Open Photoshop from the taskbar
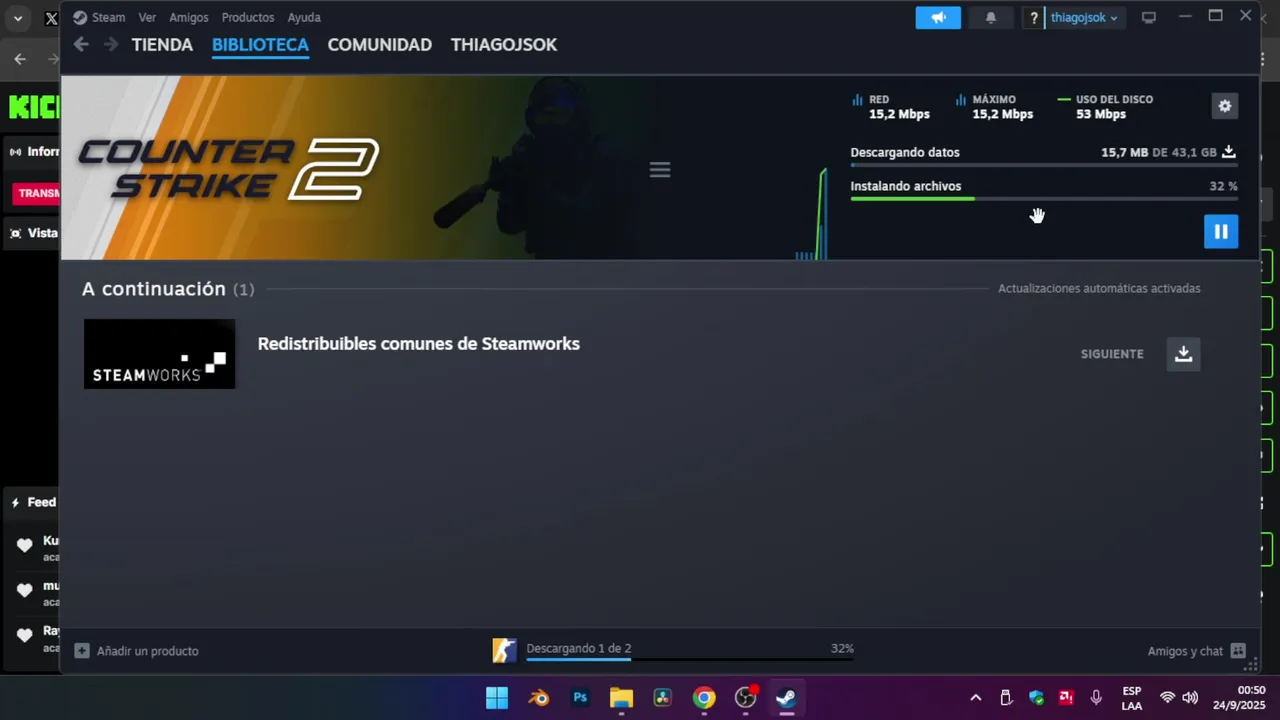This screenshot has width=1280, height=720. click(580, 698)
